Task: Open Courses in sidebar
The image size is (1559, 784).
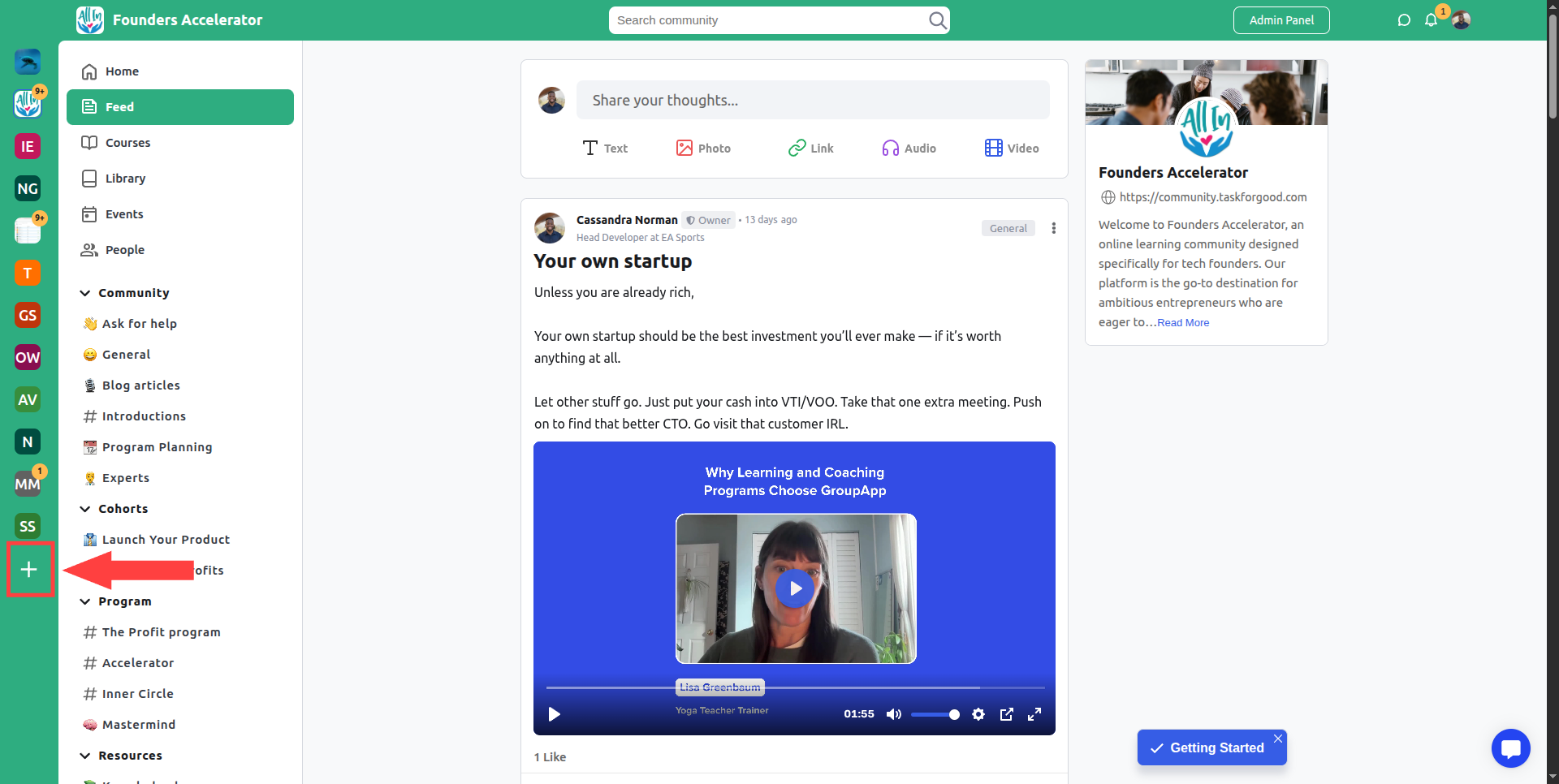Action: [180, 143]
